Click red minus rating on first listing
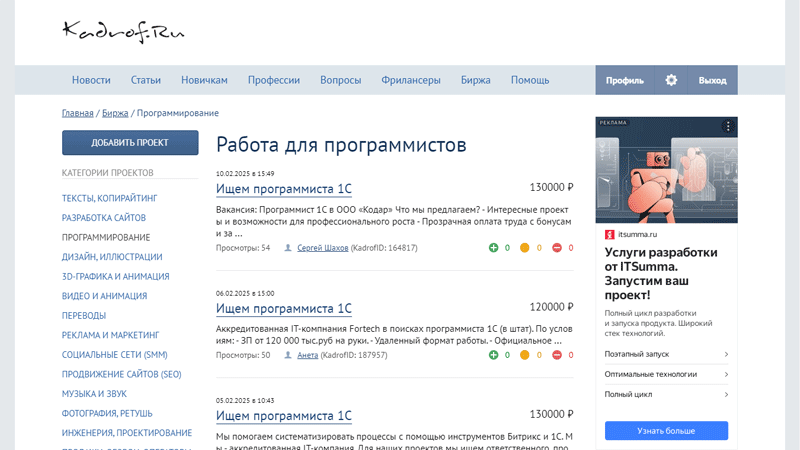Viewport: 800px width, 450px height. coord(557,247)
